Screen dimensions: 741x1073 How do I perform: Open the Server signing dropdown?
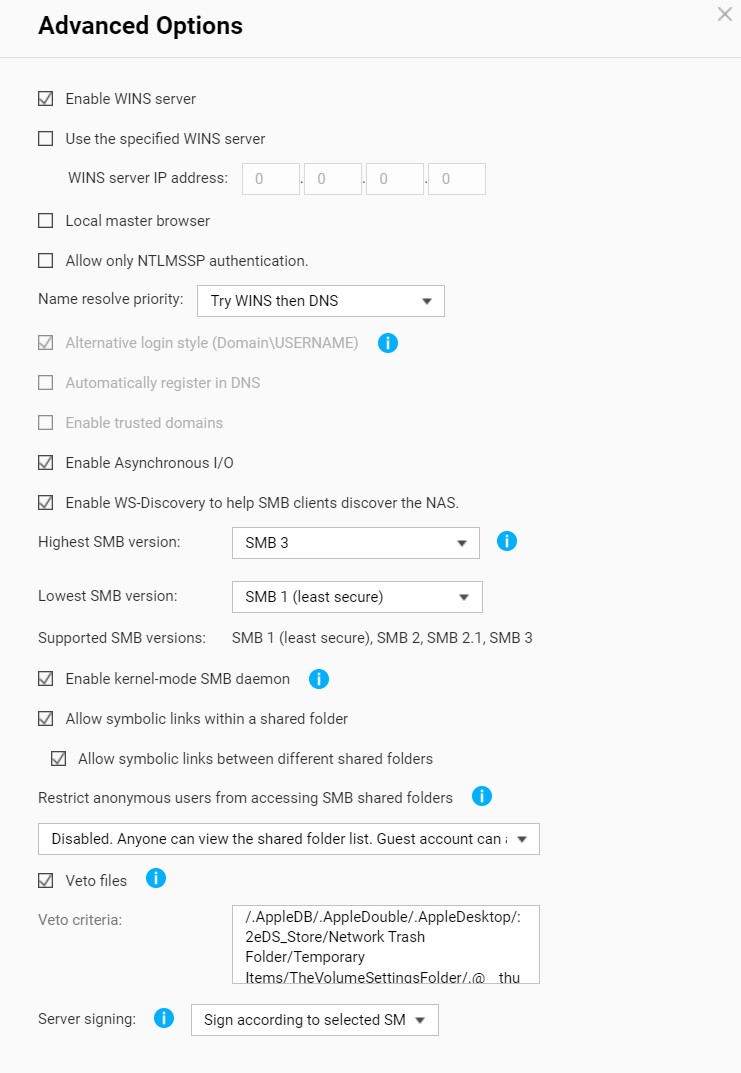(x=314, y=1020)
